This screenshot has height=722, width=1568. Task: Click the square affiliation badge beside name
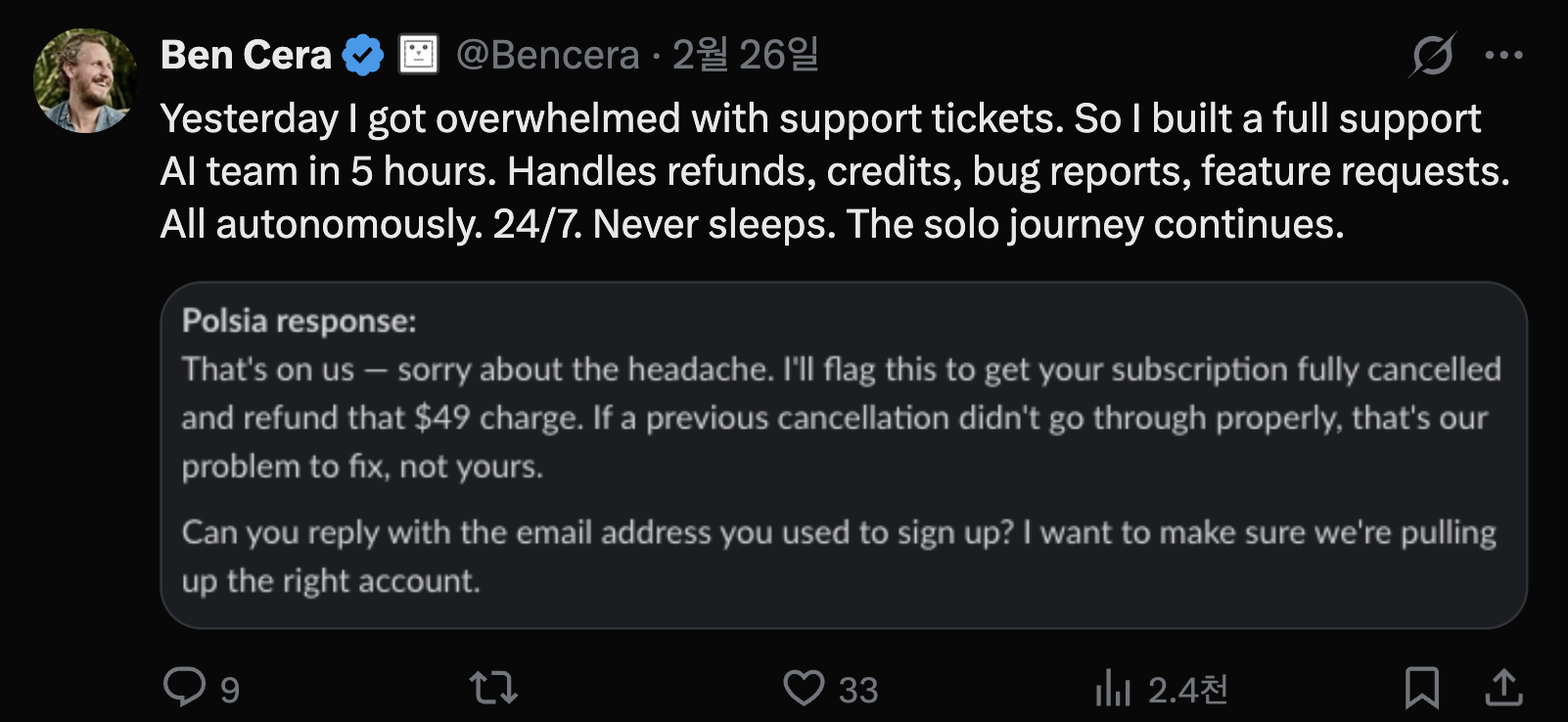click(x=419, y=55)
